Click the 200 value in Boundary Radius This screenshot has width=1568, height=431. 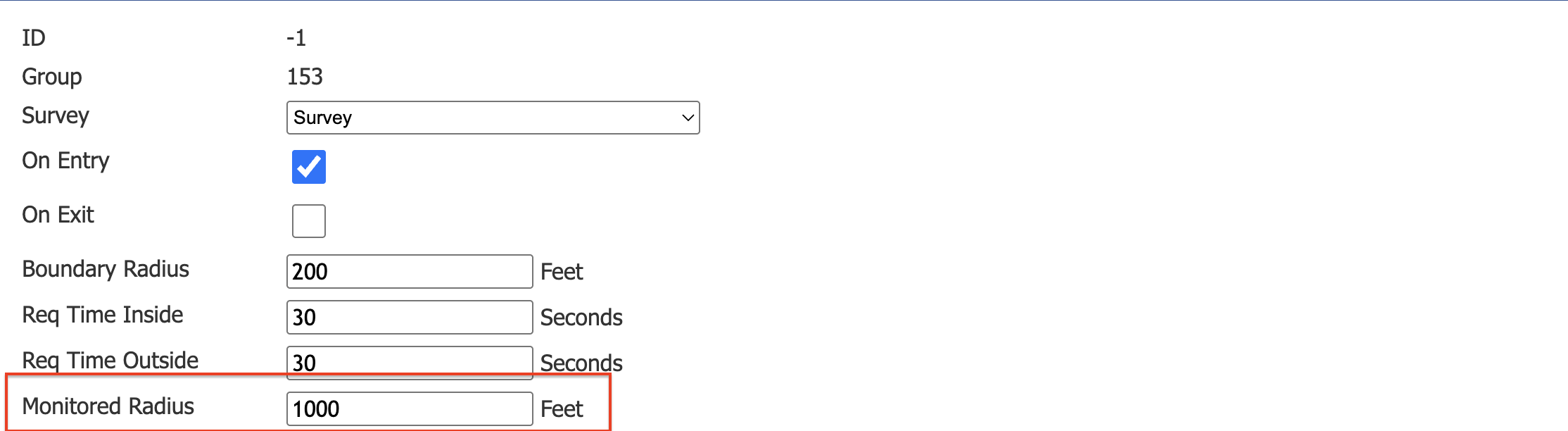[310, 271]
